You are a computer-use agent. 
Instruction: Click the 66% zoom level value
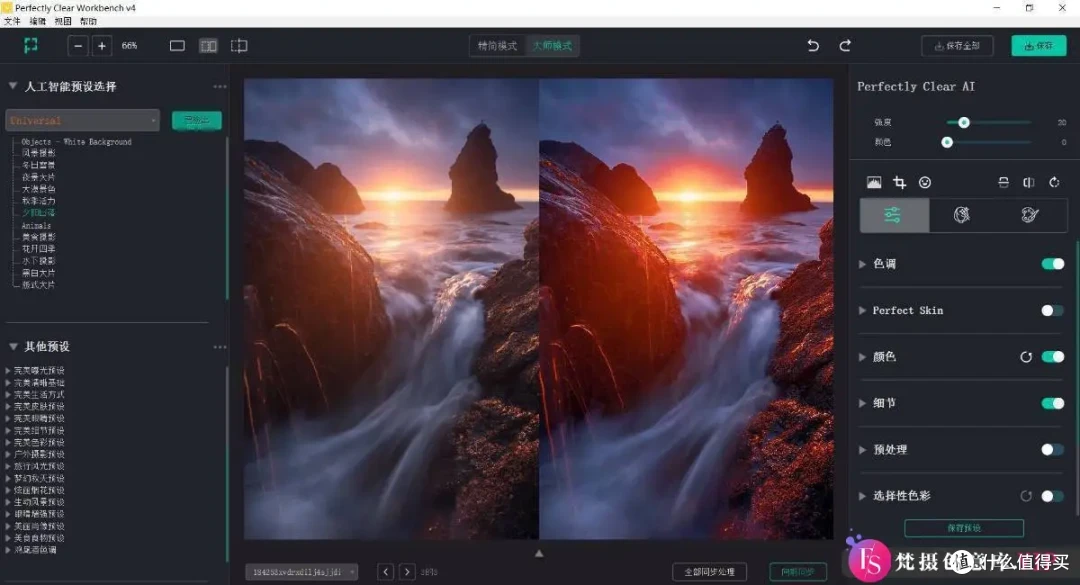click(x=129, y=45)
